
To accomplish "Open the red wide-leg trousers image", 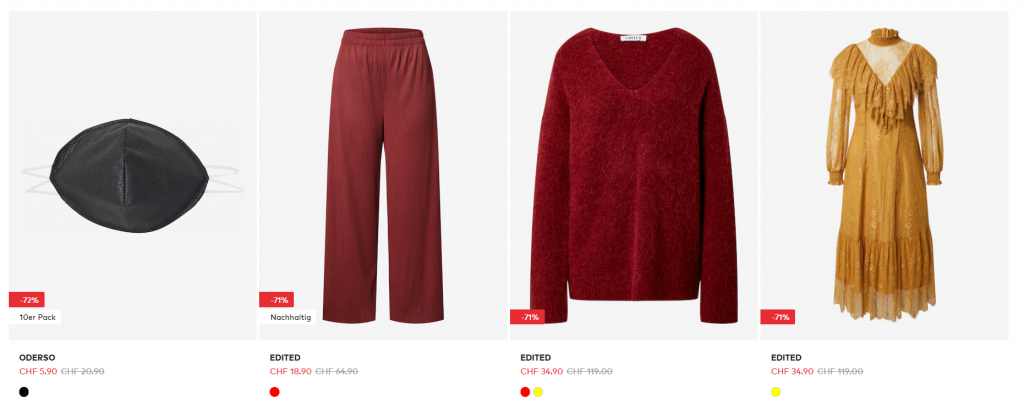I will (383, 175).
